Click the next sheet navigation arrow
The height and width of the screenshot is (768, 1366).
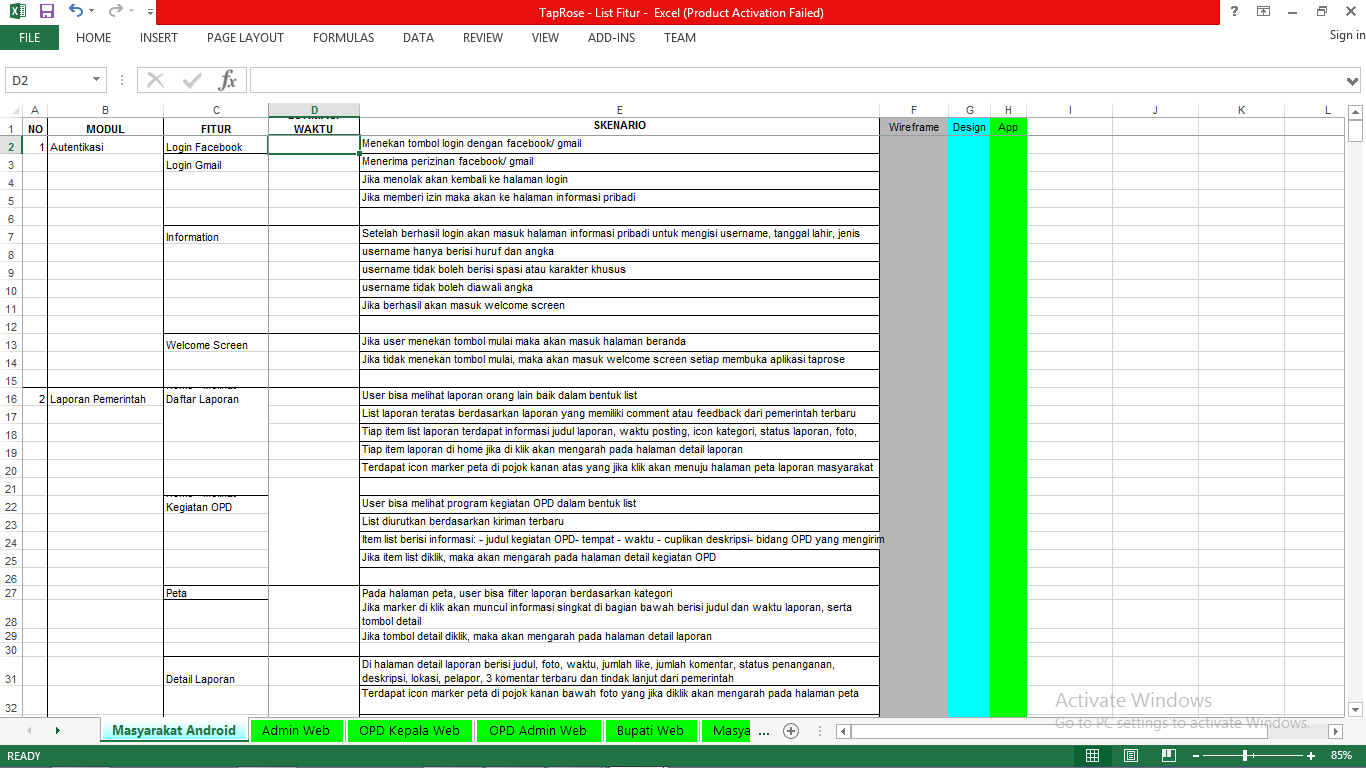tap(57, 731)
